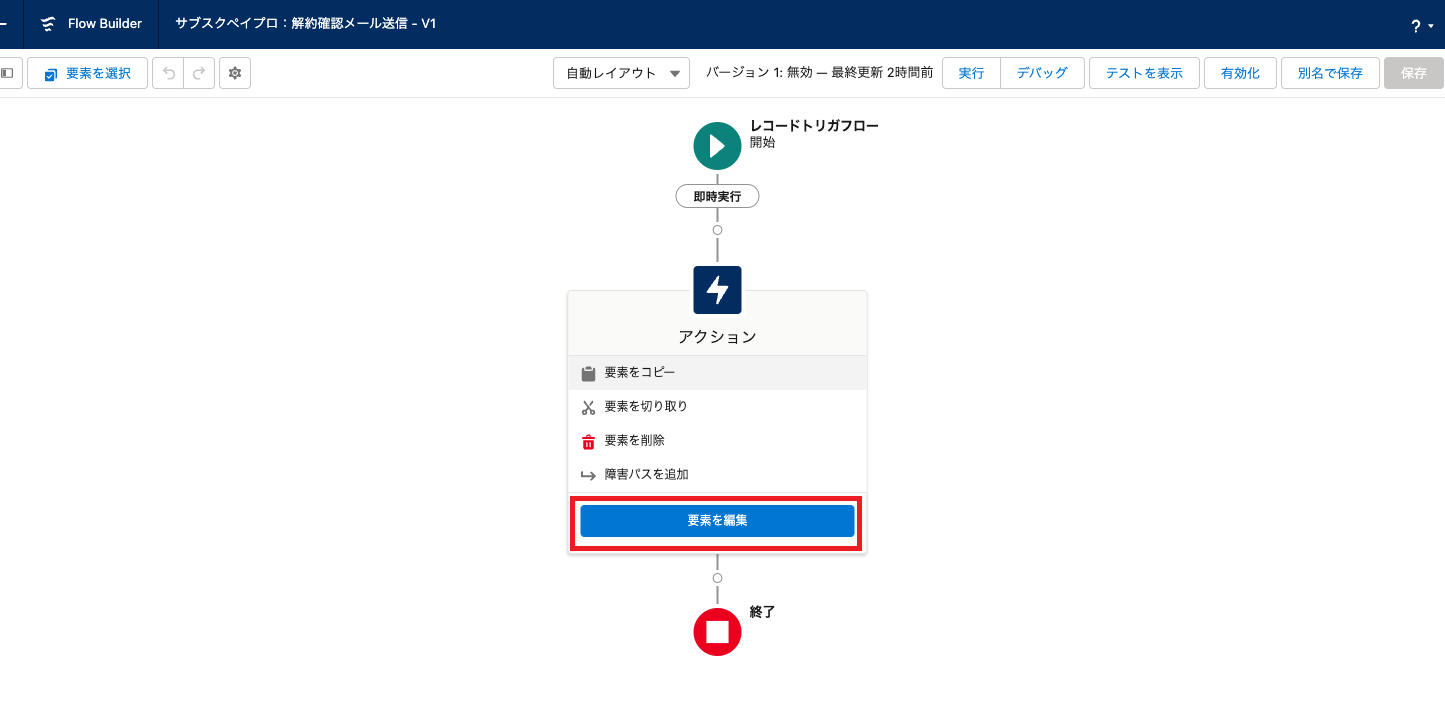Open flow settings gear icon
1445x707 pixels.
coord(235,73)
